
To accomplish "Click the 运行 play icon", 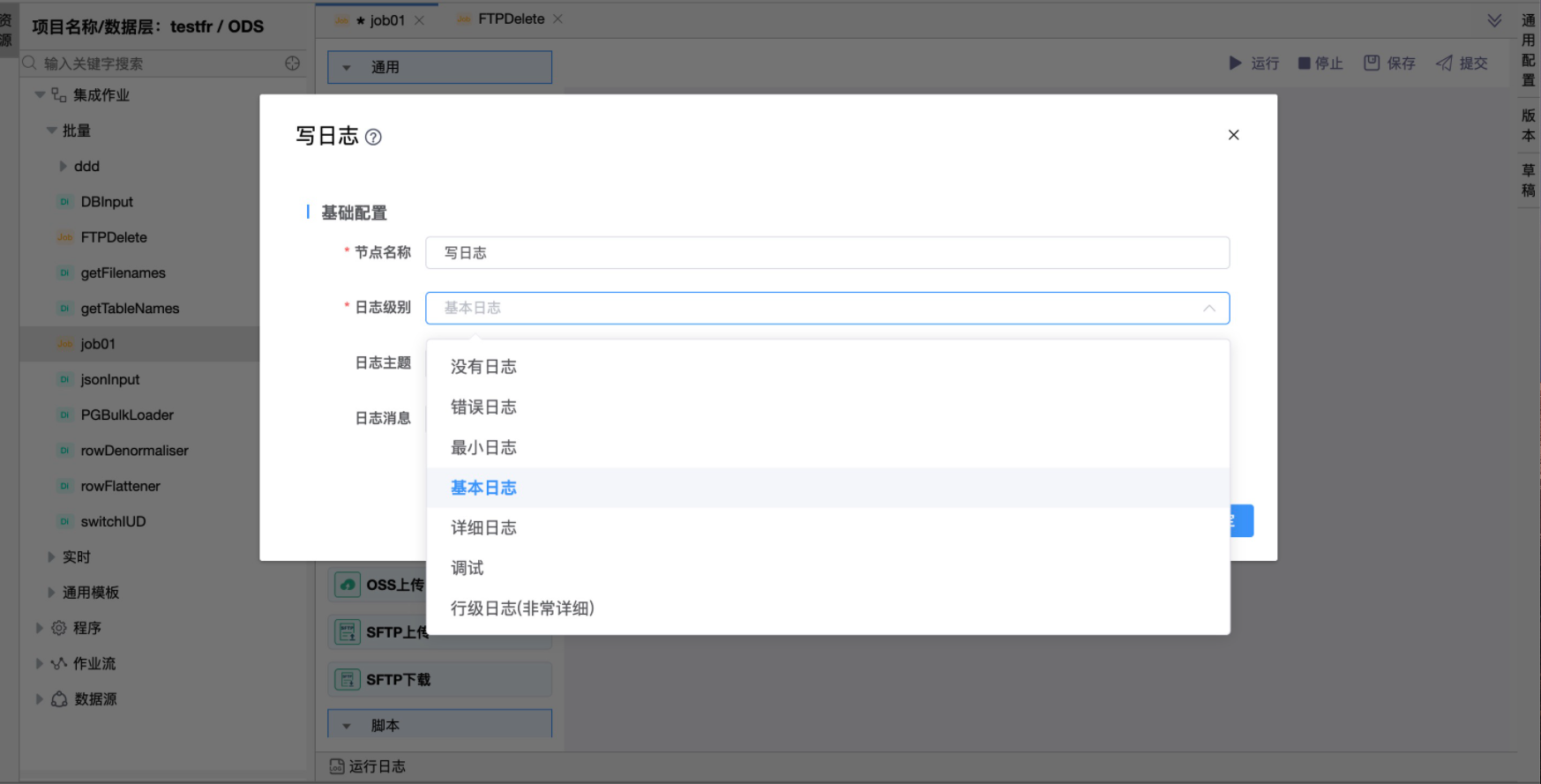I will (1235, 63).
